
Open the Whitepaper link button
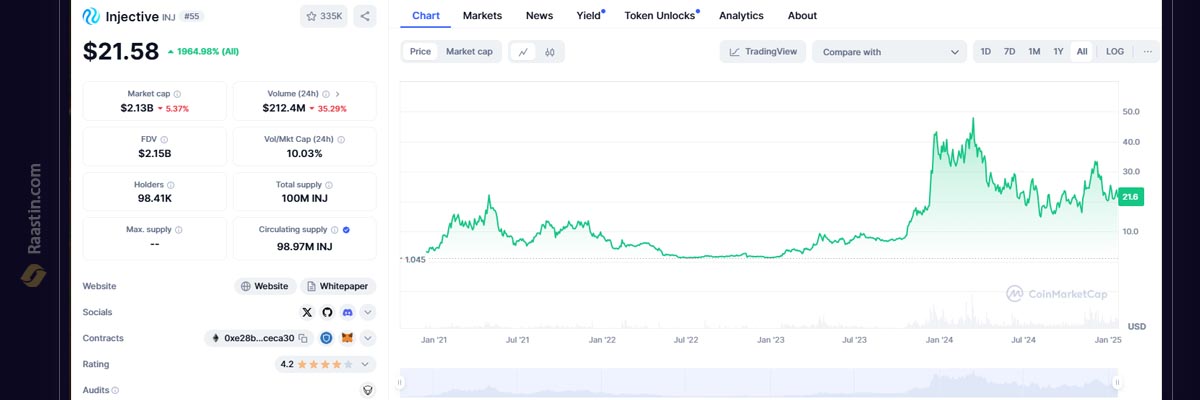pos(338,286)
